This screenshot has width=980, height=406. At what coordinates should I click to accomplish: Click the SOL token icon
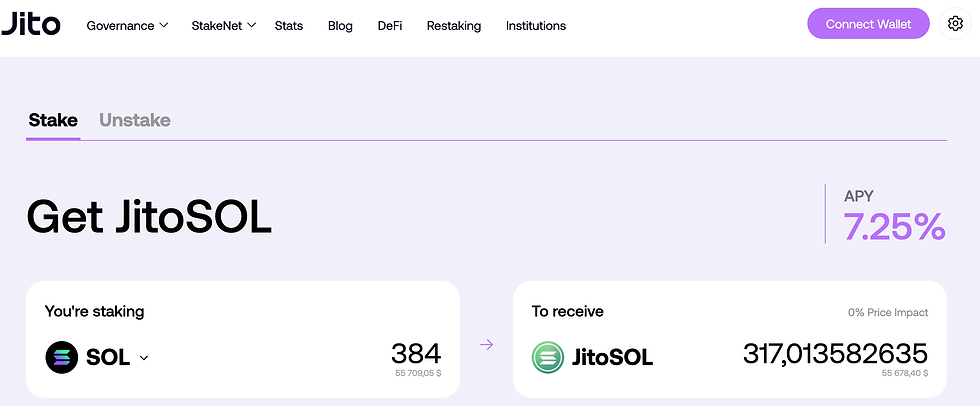point(61,357)
